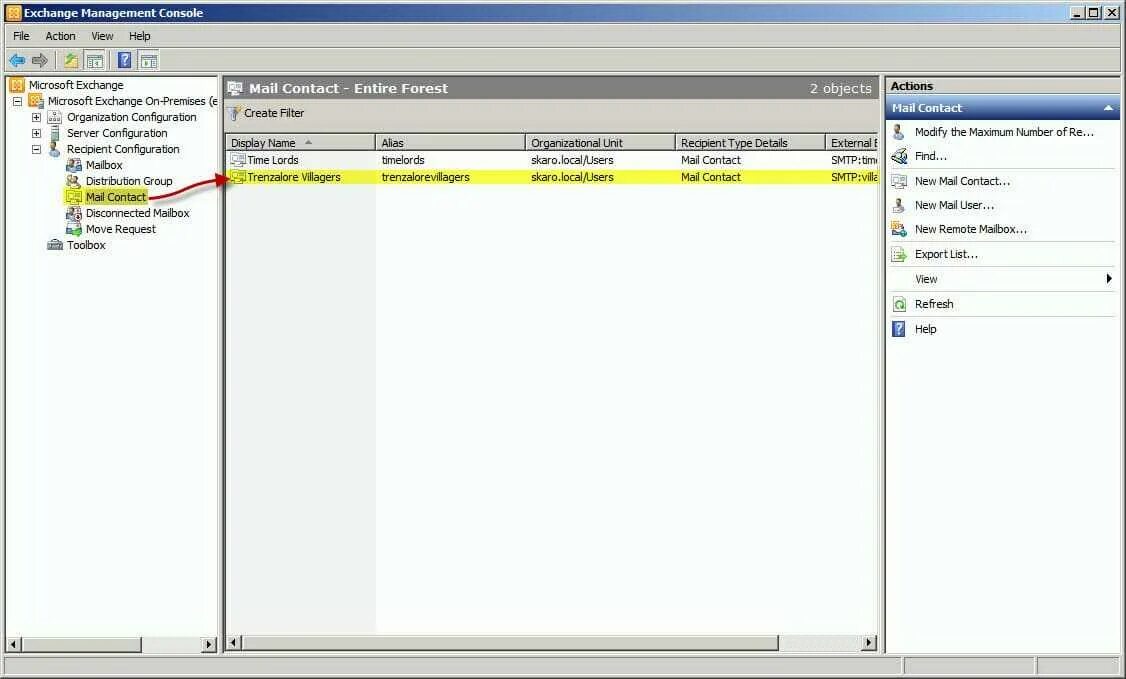Click the New Remote Mailbox action icon
This screenshot has height=679, width=1126.
[x=899, y=229]
